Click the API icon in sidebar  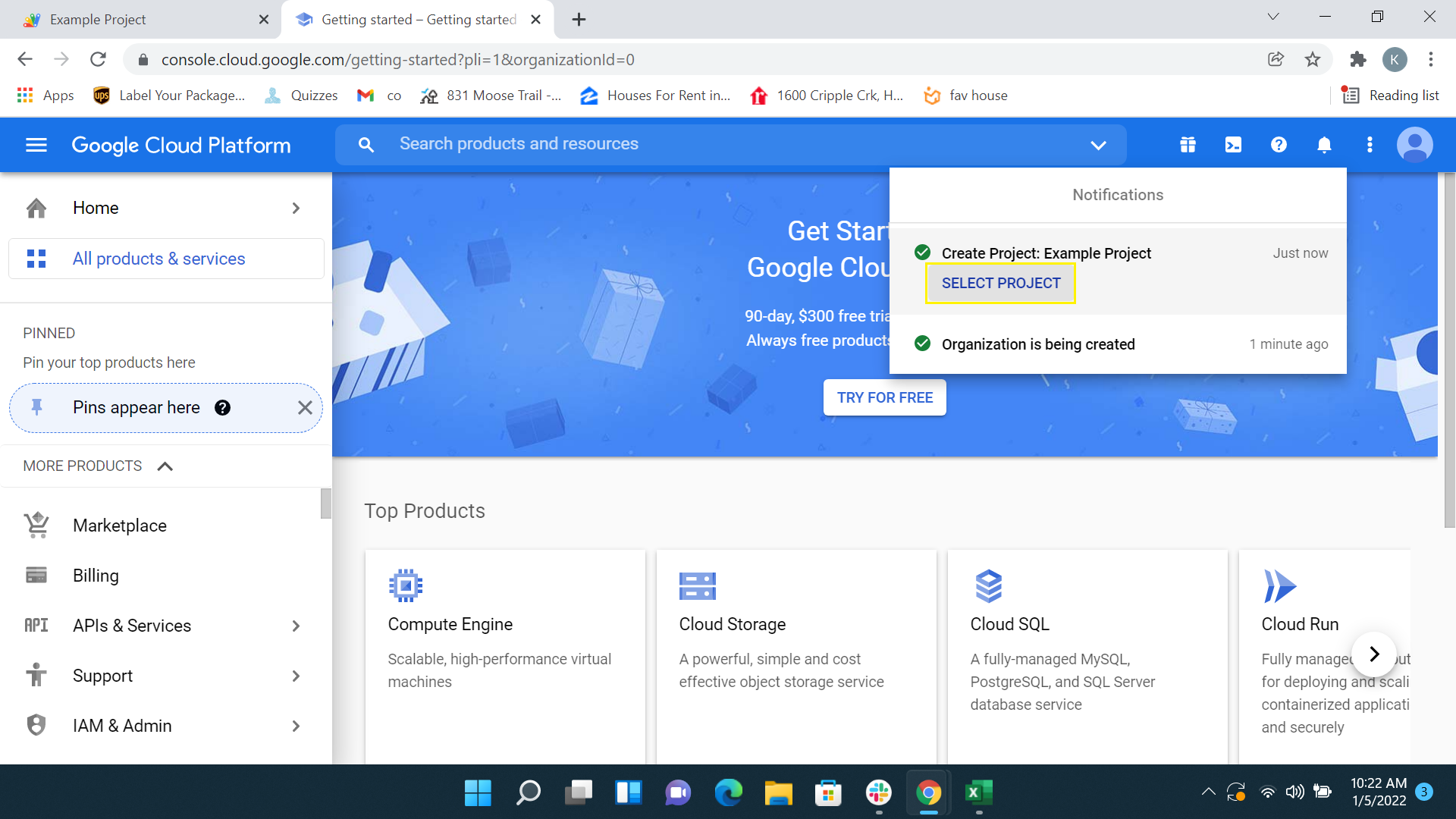tap(36, 625)
